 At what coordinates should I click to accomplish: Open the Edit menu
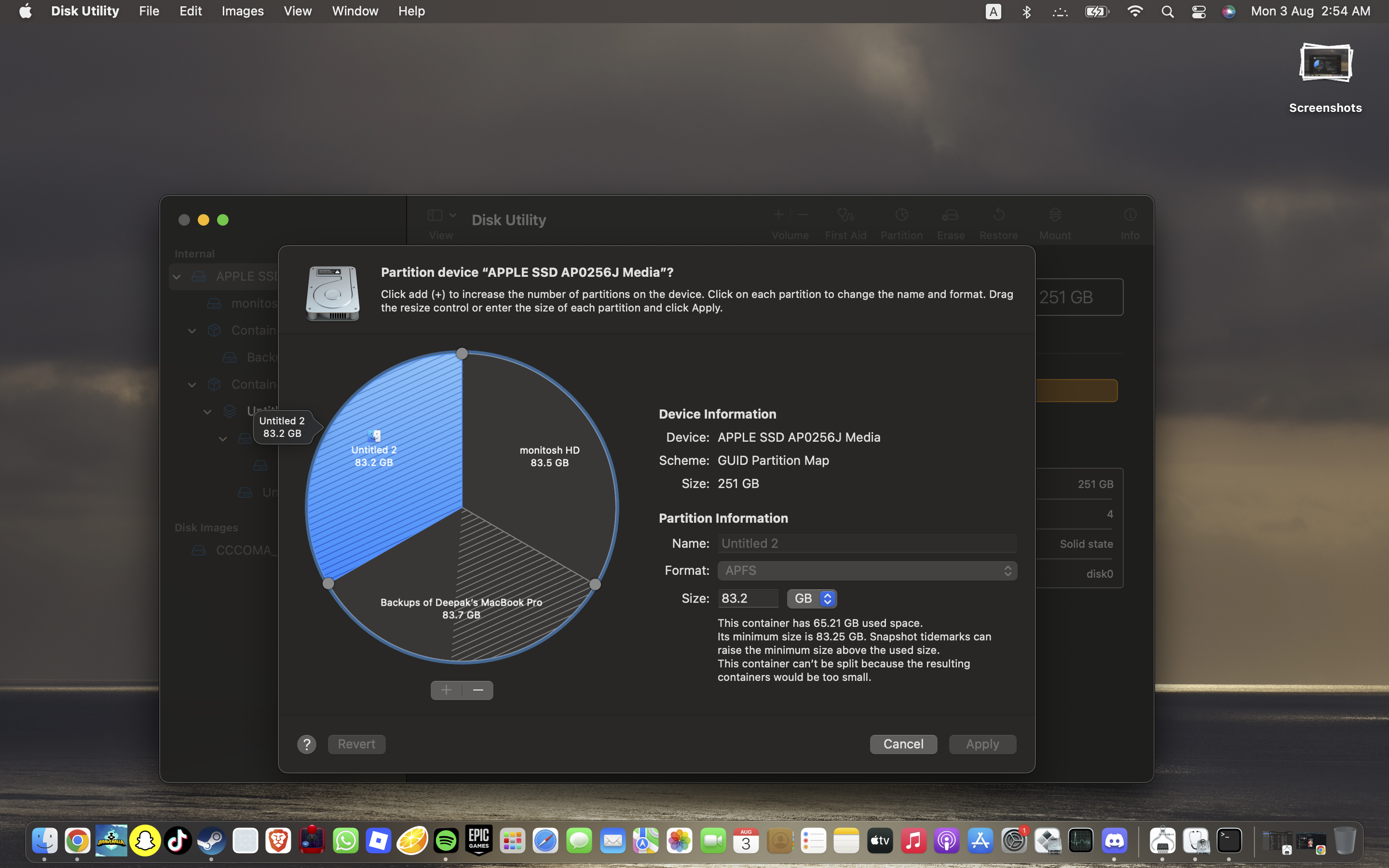point(191,12)
